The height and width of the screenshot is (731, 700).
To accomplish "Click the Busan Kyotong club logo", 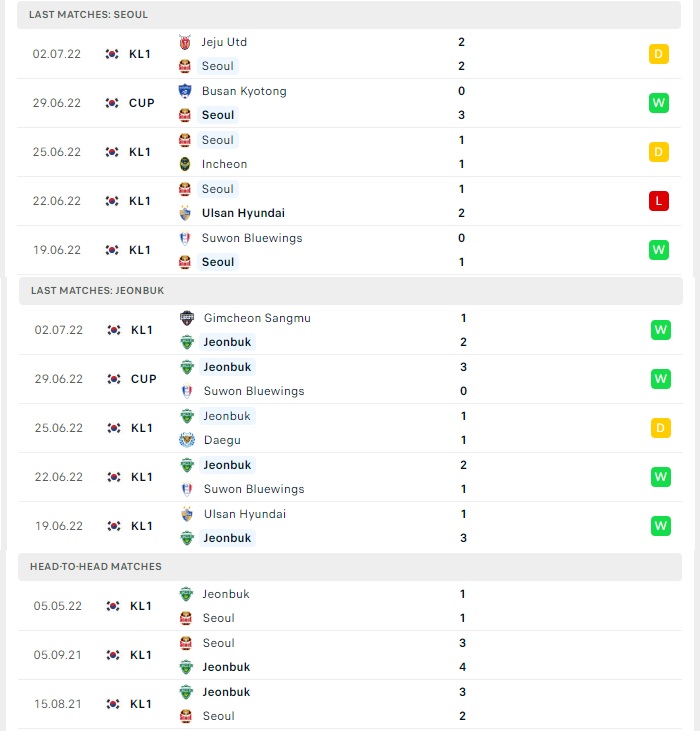I will (185, 91).
